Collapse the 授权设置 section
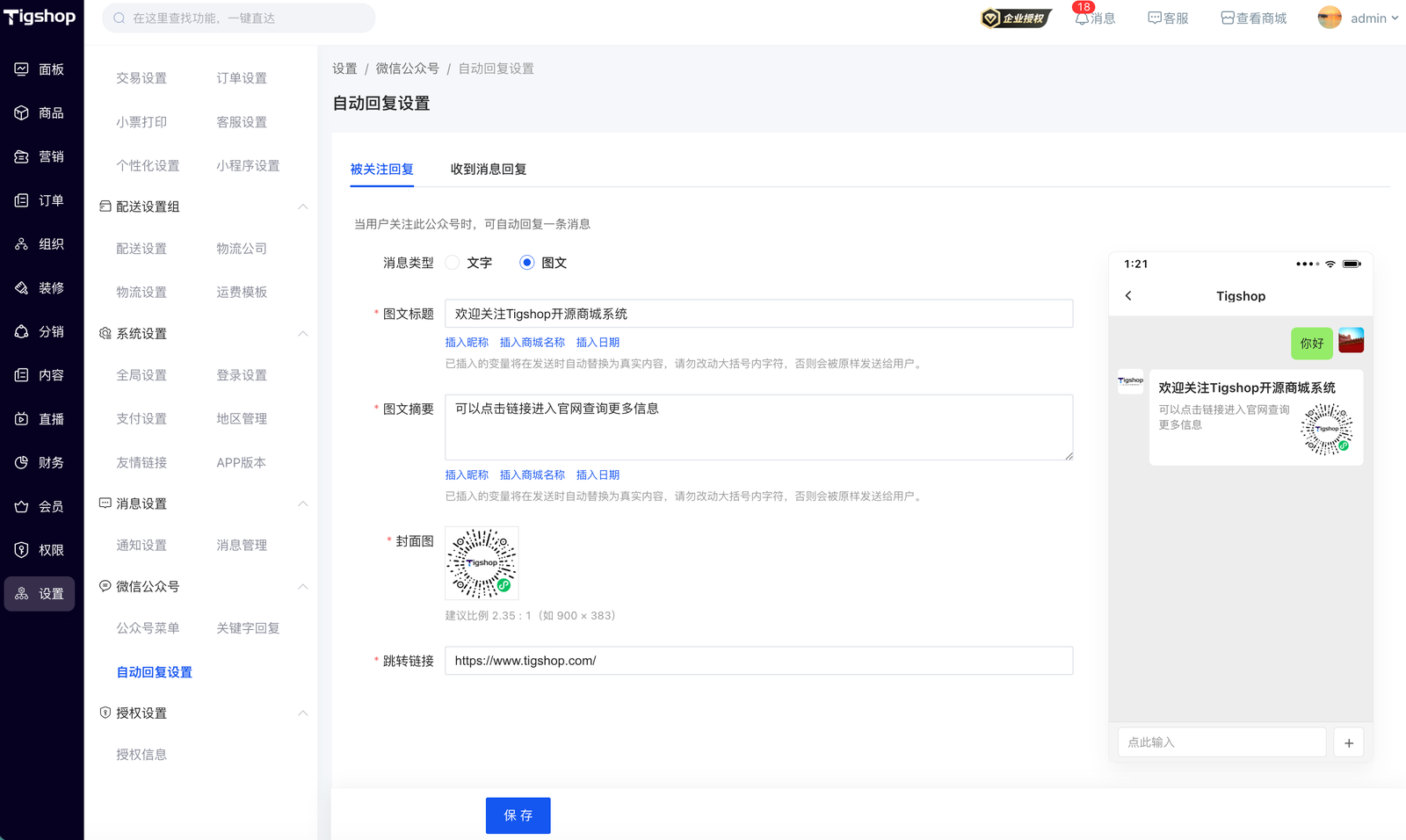 (x=302, y=713)
